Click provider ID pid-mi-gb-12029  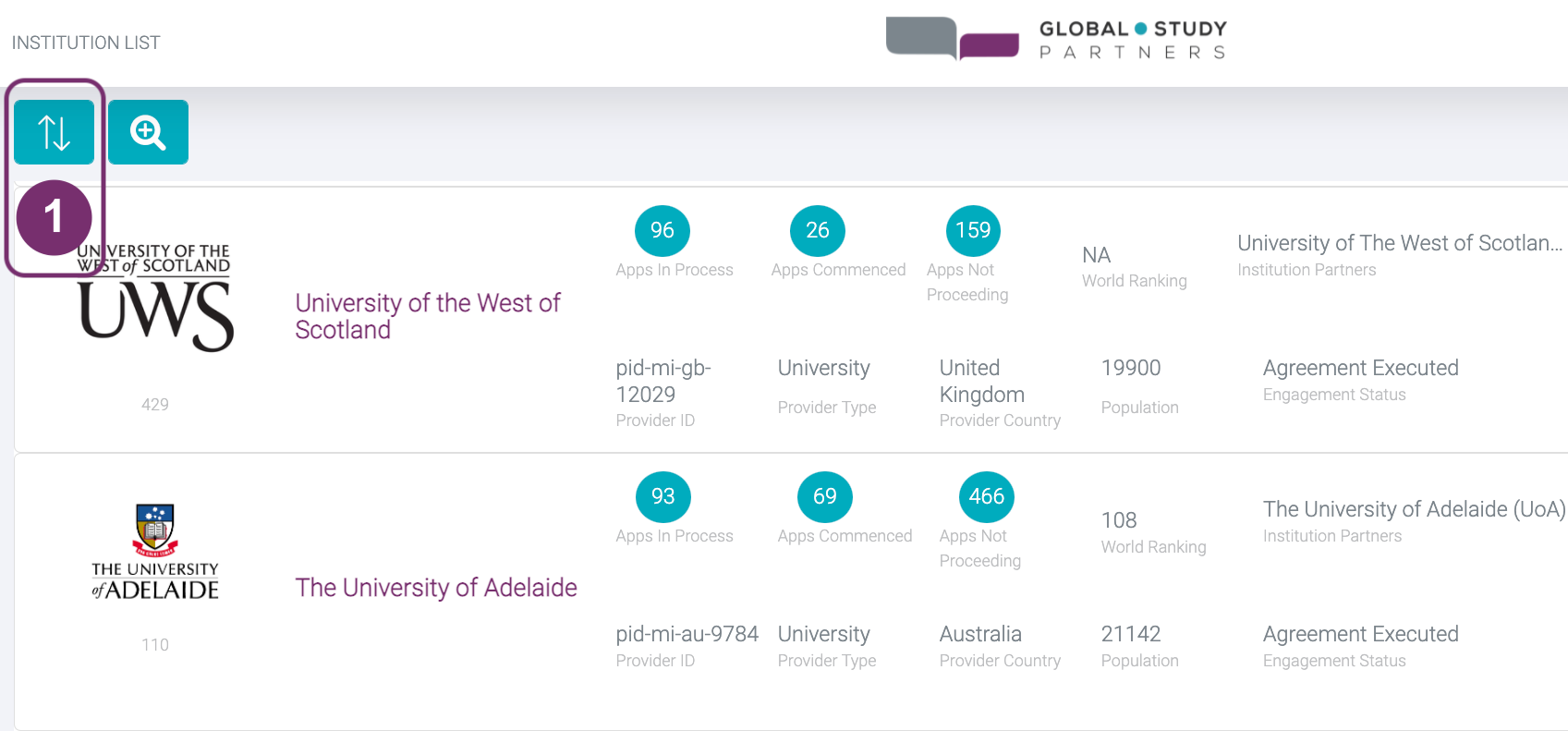(662, 381)
